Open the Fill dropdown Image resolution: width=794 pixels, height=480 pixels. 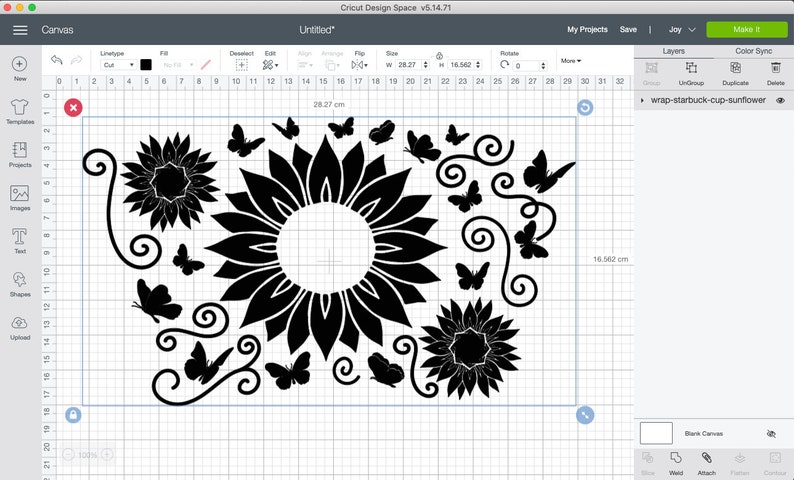pyautogui.click(x=178, y=65)
